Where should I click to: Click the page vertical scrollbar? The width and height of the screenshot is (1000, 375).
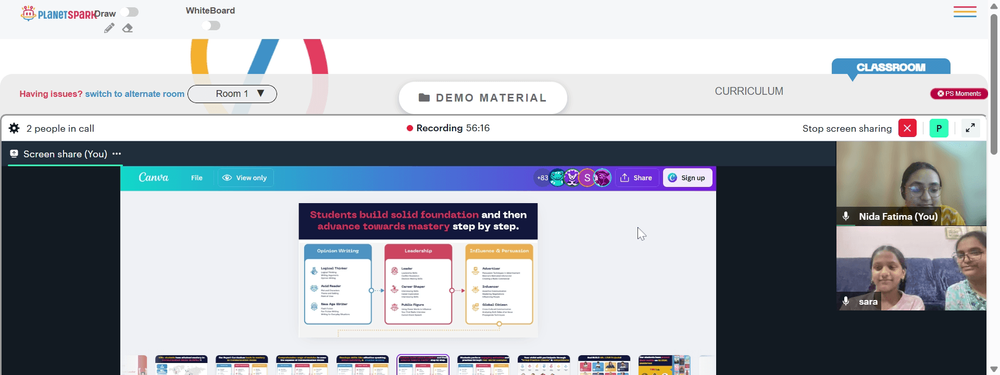(x=994, y=83)
